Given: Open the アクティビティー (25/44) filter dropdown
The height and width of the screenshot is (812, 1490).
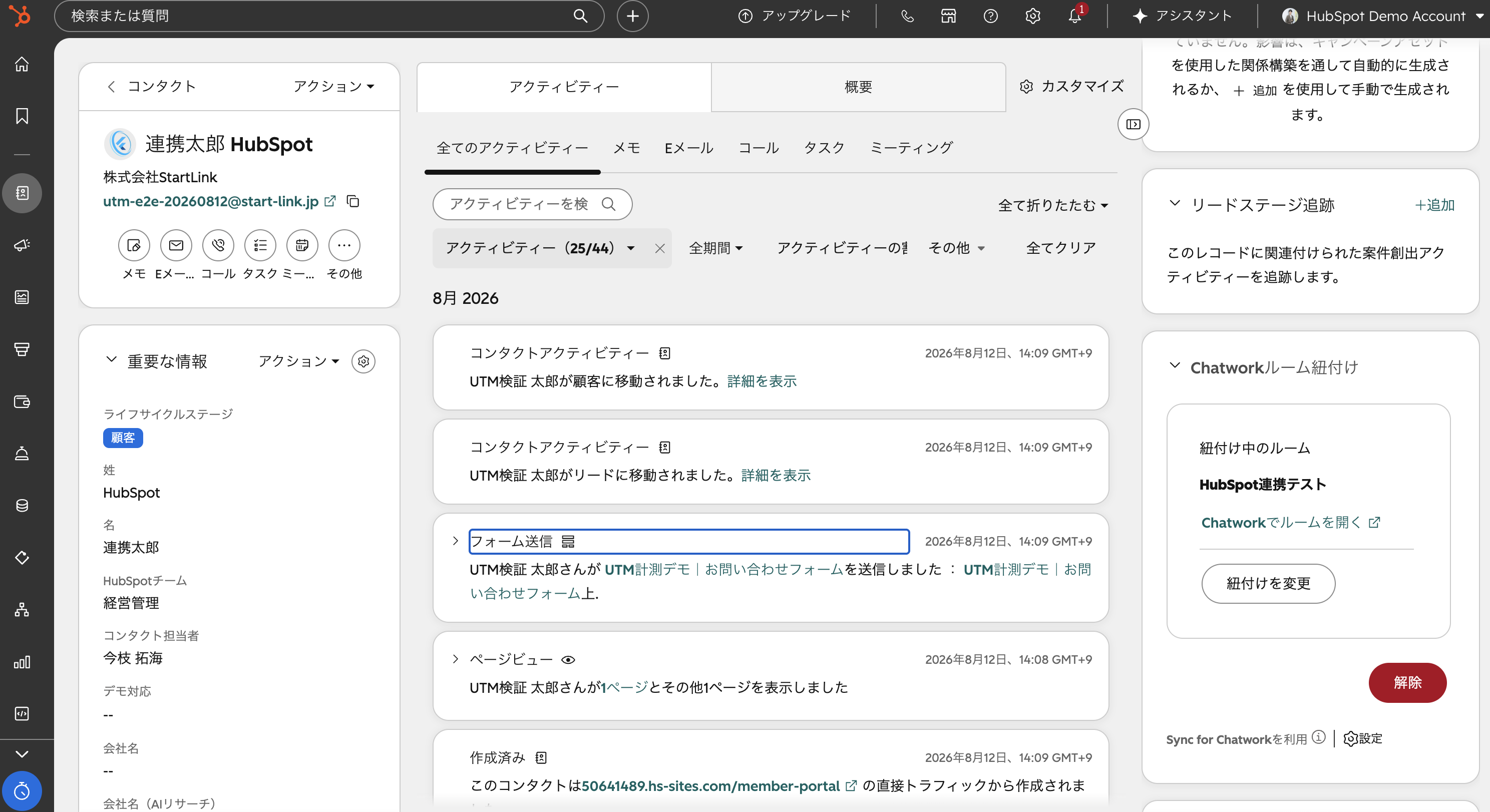Looking at the screenshot, I should tap(540, 248).
